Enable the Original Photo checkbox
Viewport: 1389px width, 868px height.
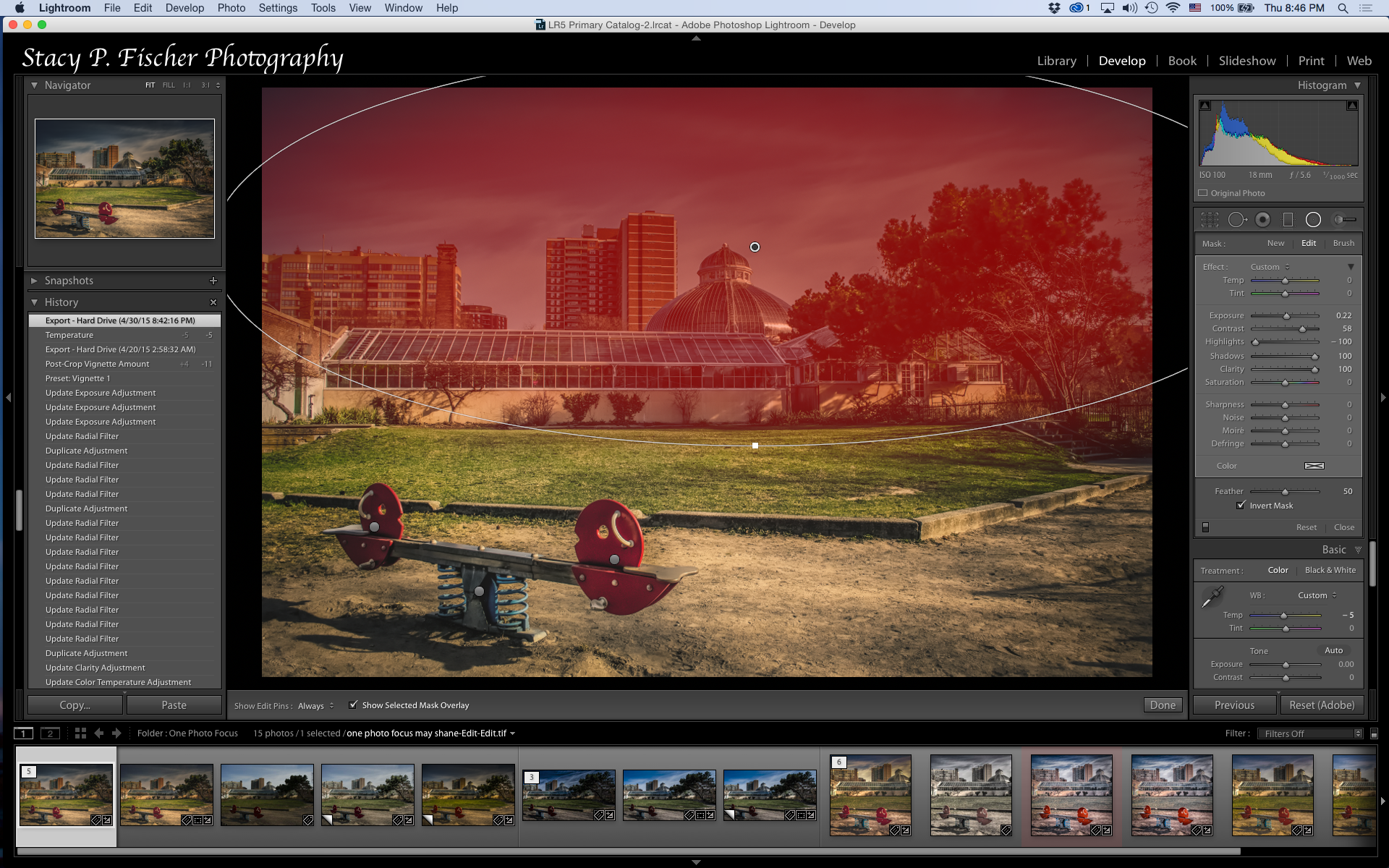[1203, 193]
